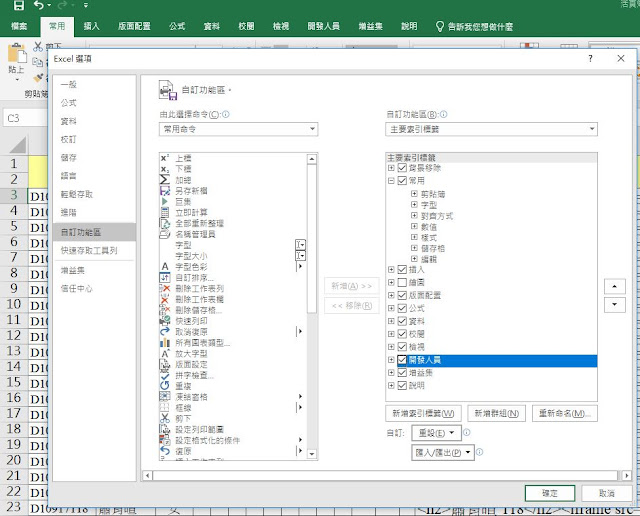Expand the 對齊方式 group node

coord(414,215)
